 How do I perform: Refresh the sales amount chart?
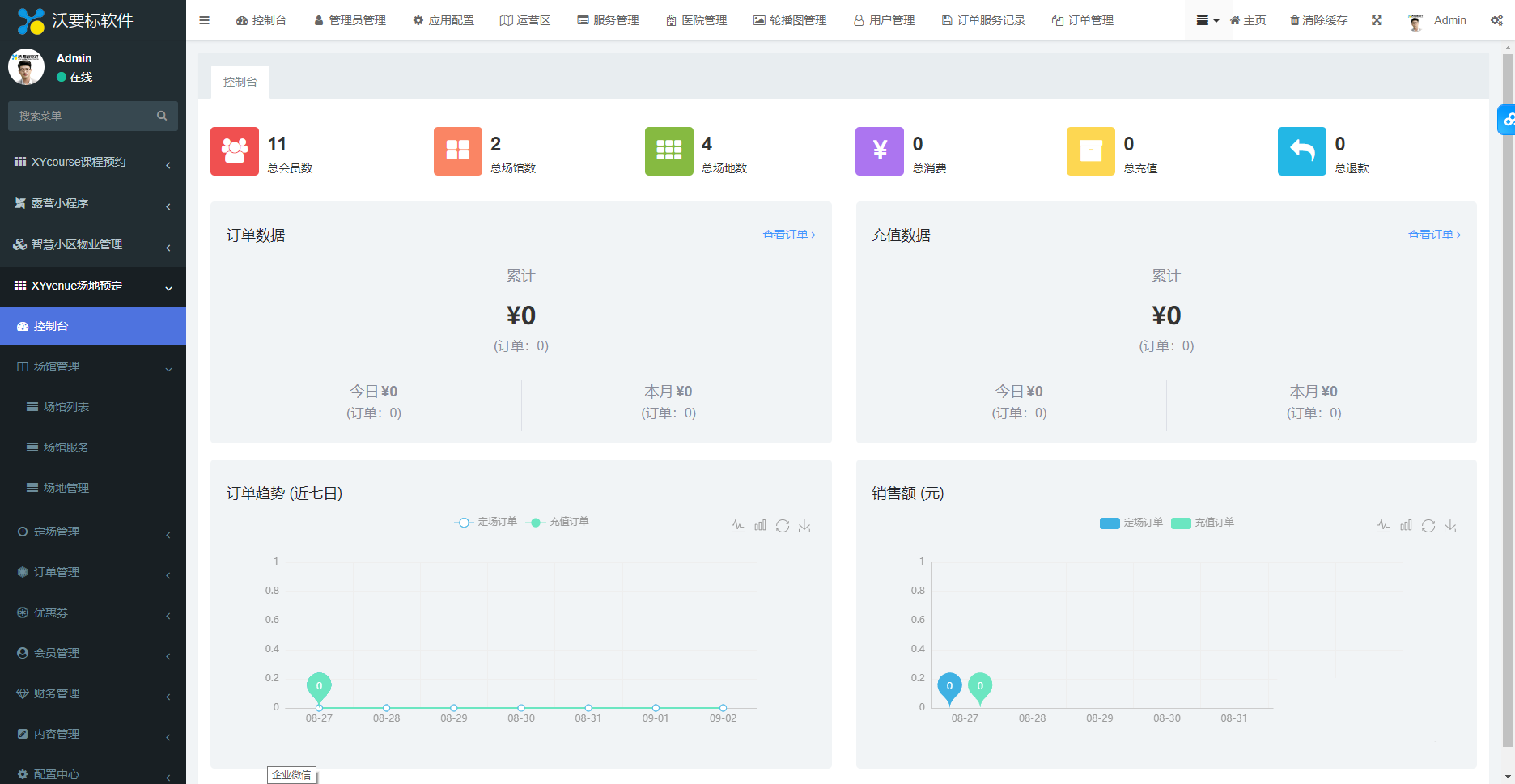1428,526
